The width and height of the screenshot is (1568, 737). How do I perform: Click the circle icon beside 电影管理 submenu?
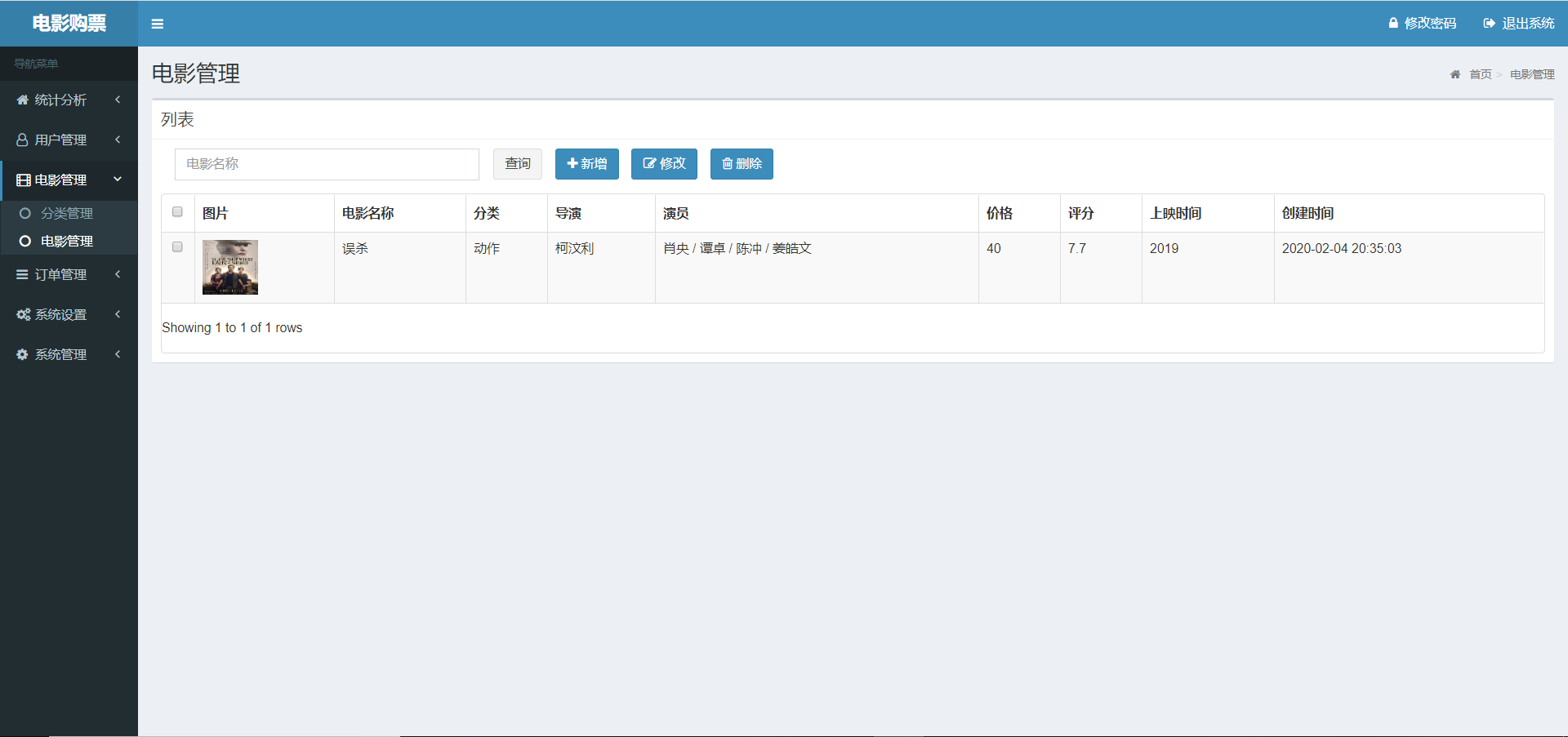[x=25, y=241]
